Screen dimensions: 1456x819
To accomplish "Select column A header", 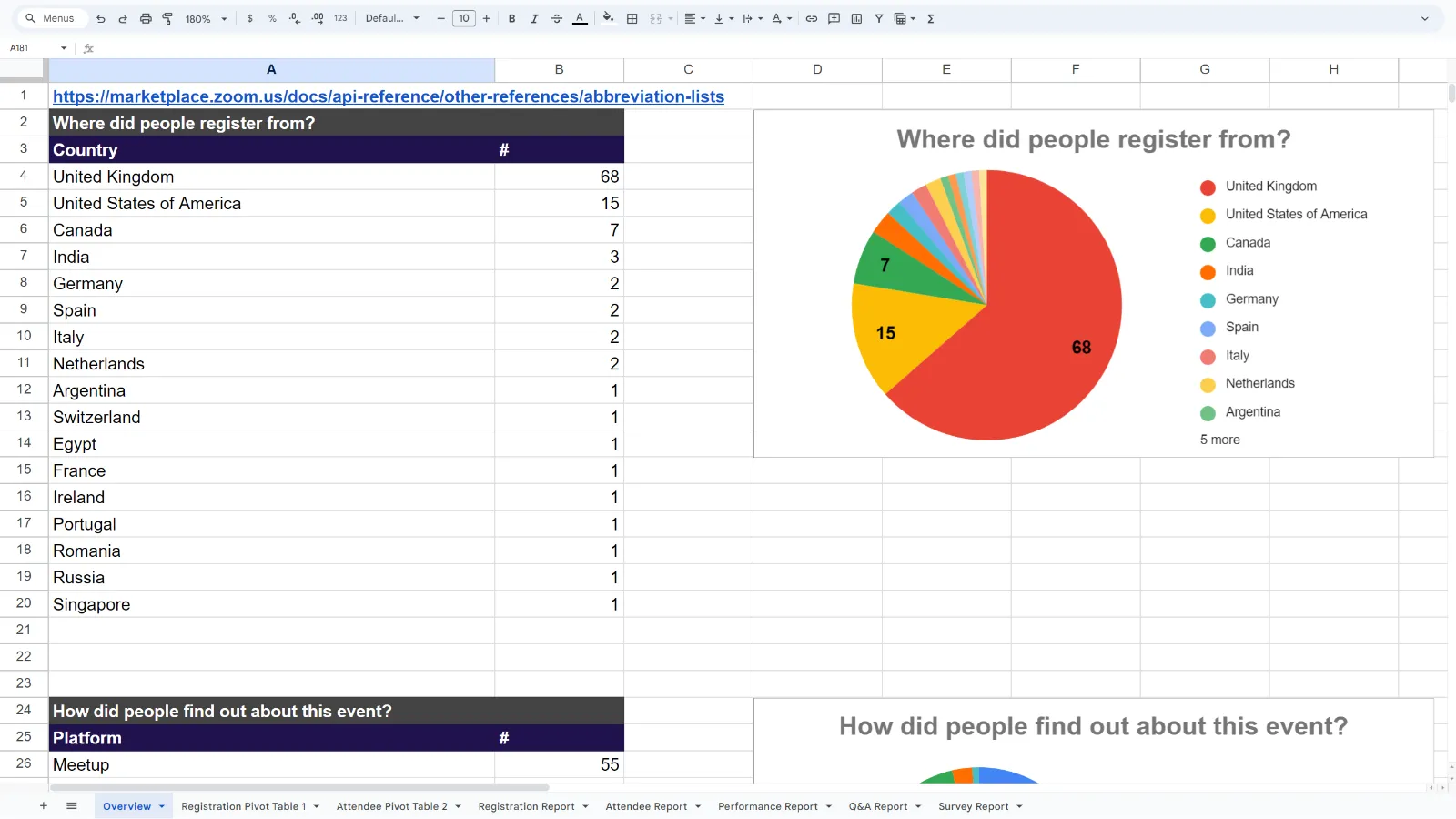I will [271, 69].
